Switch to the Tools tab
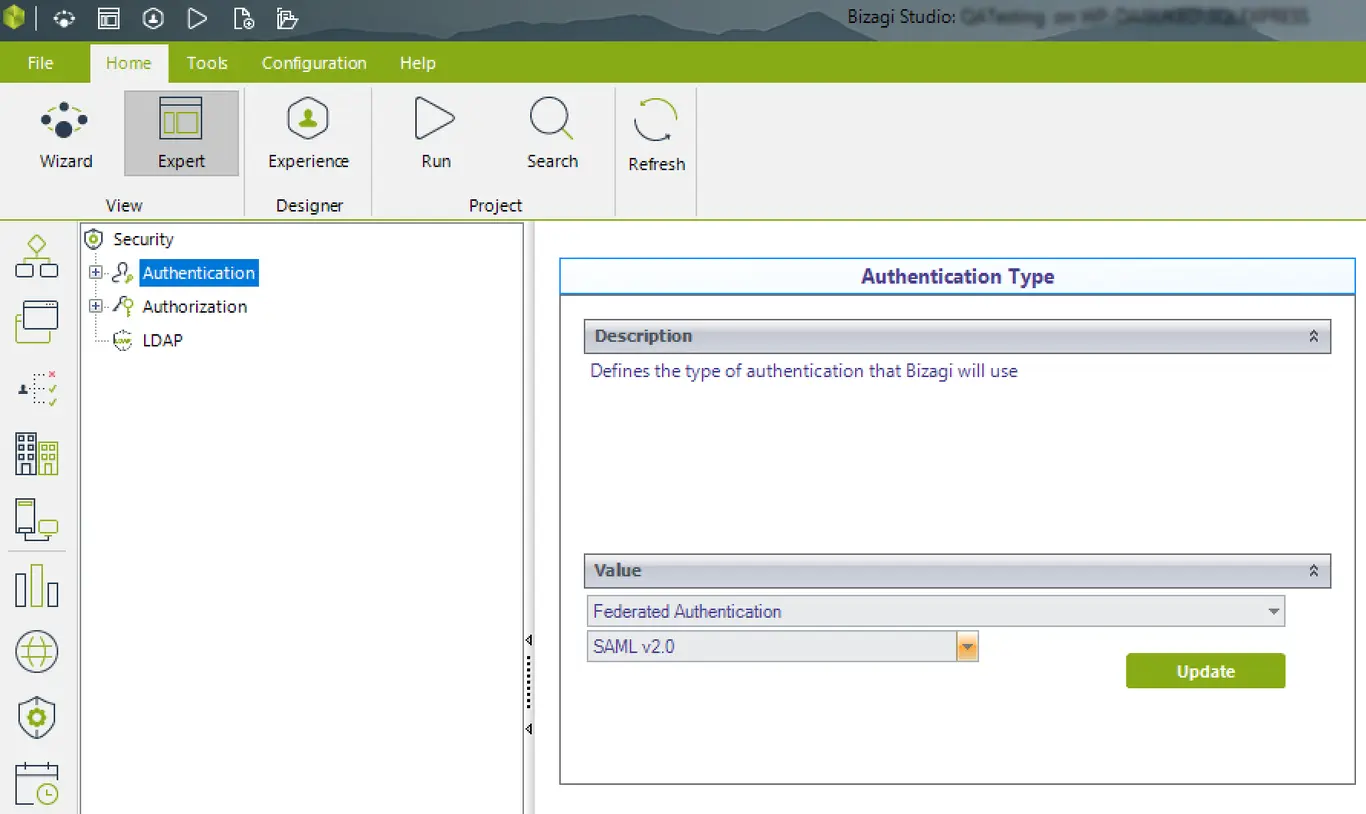 click(207, 63)
